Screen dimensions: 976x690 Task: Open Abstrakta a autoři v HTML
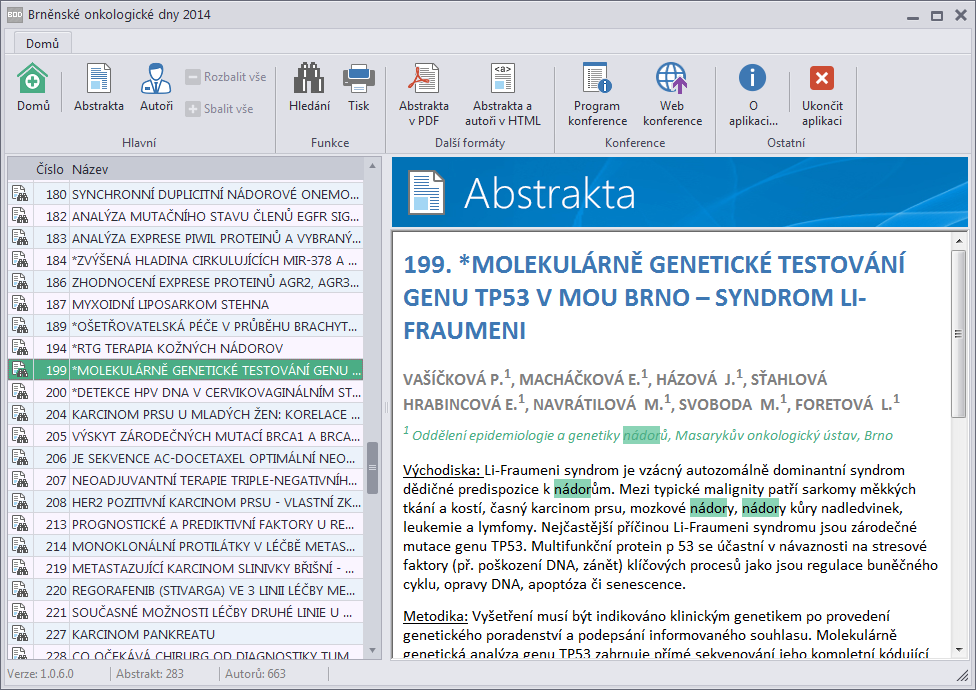502,95
